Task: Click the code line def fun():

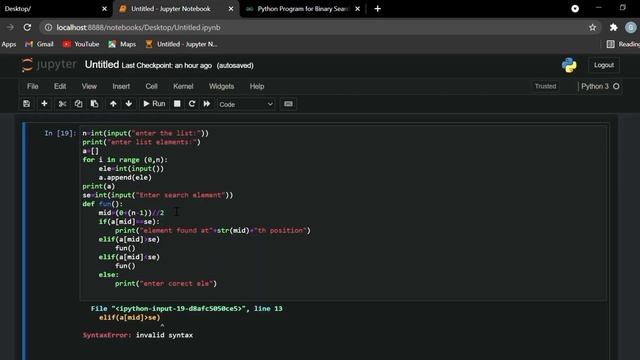Action: (102, 204)
